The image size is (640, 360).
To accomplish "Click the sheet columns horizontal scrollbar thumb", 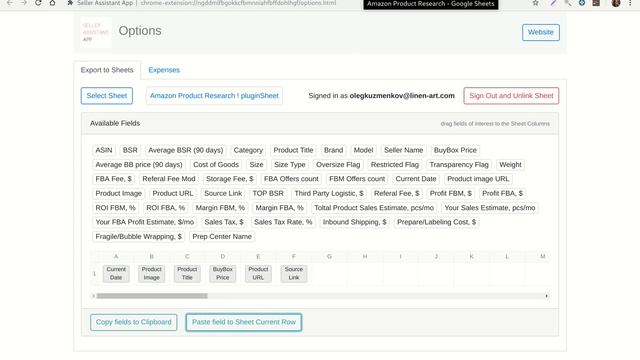I will (152, 296).
